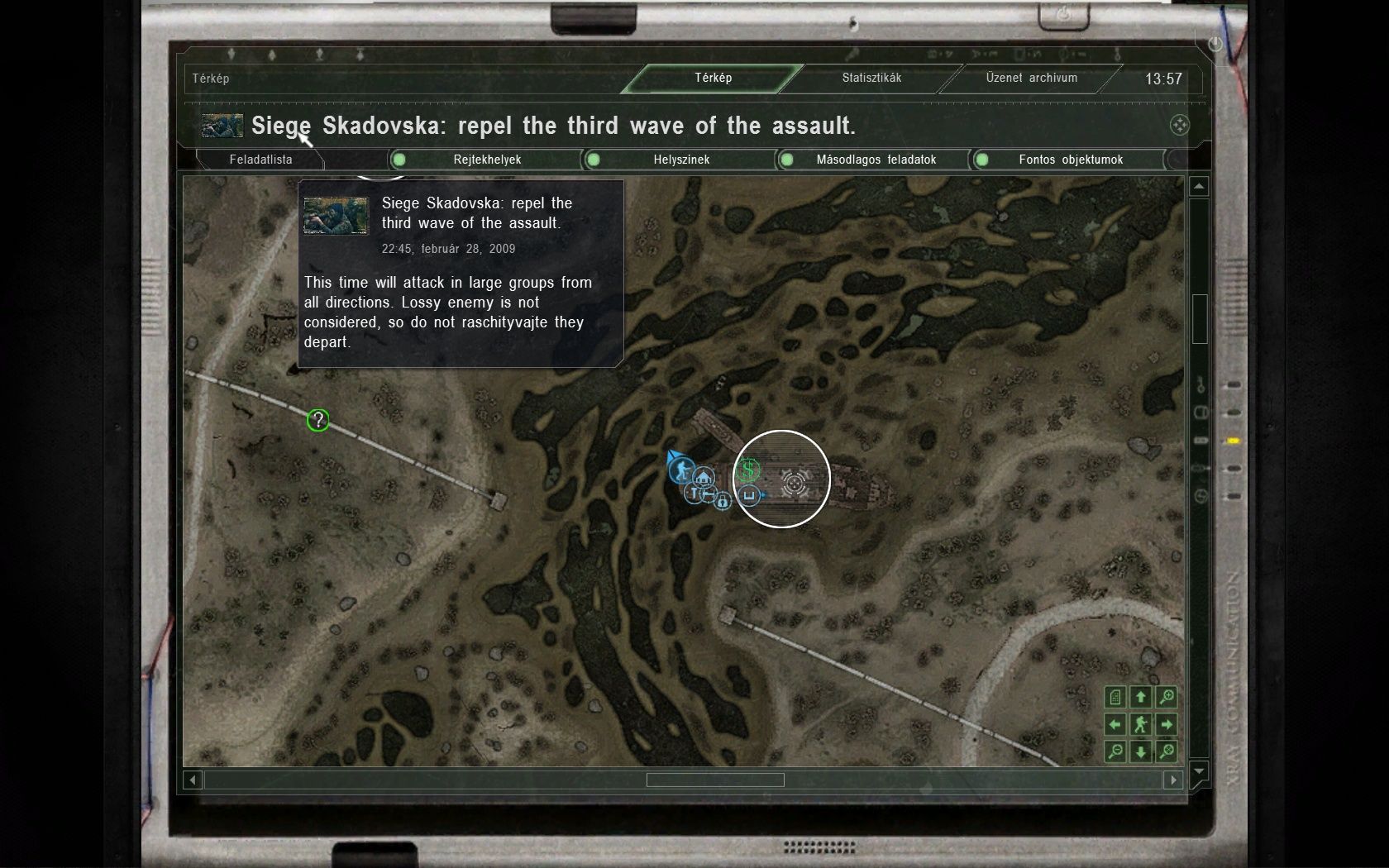Viewport: 1389px width, 868px height.
Task: Click the crosshair icon right of task title
Action: 1180,125
